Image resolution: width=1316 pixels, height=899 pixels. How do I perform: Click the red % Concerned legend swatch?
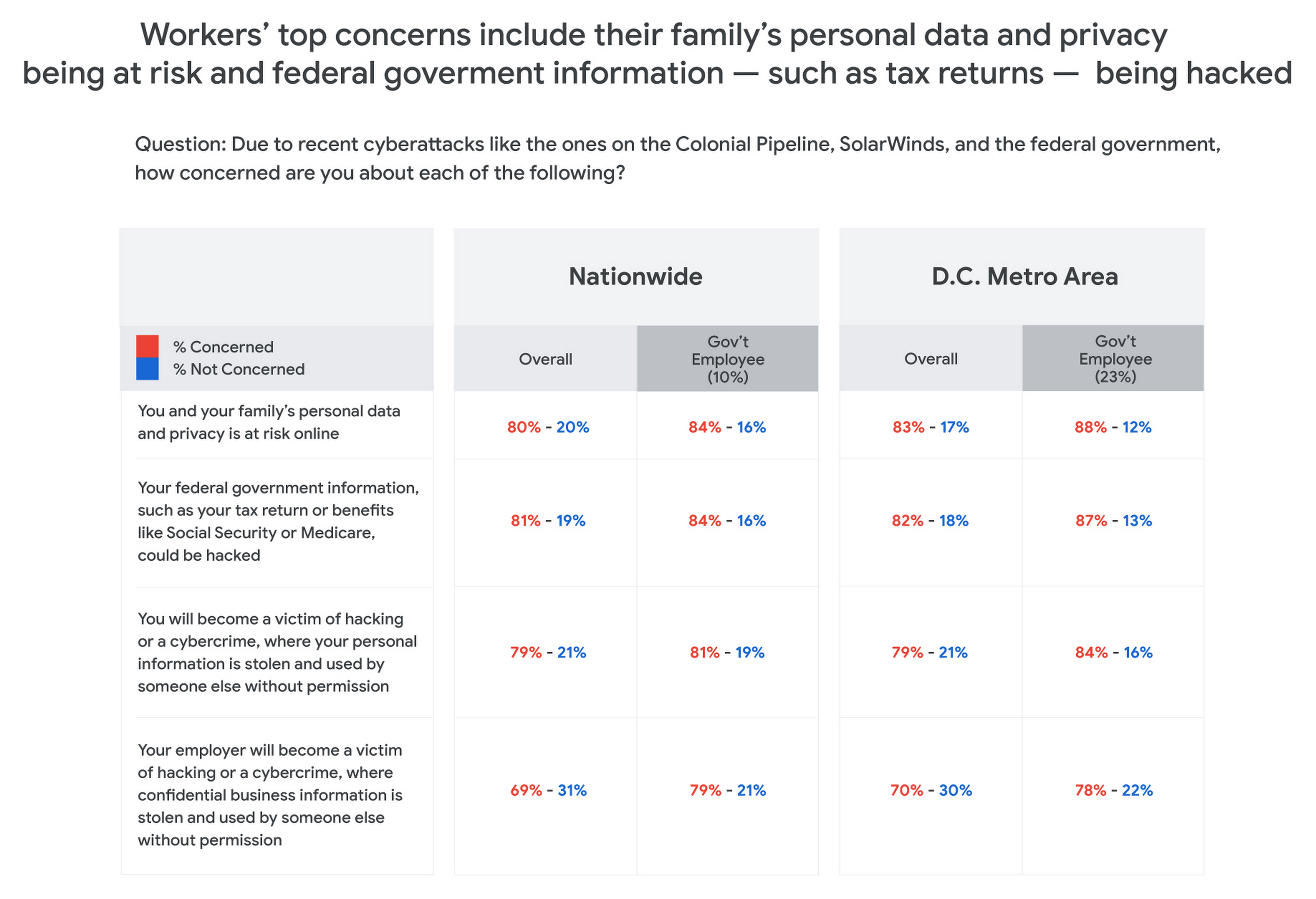point(147,346)
